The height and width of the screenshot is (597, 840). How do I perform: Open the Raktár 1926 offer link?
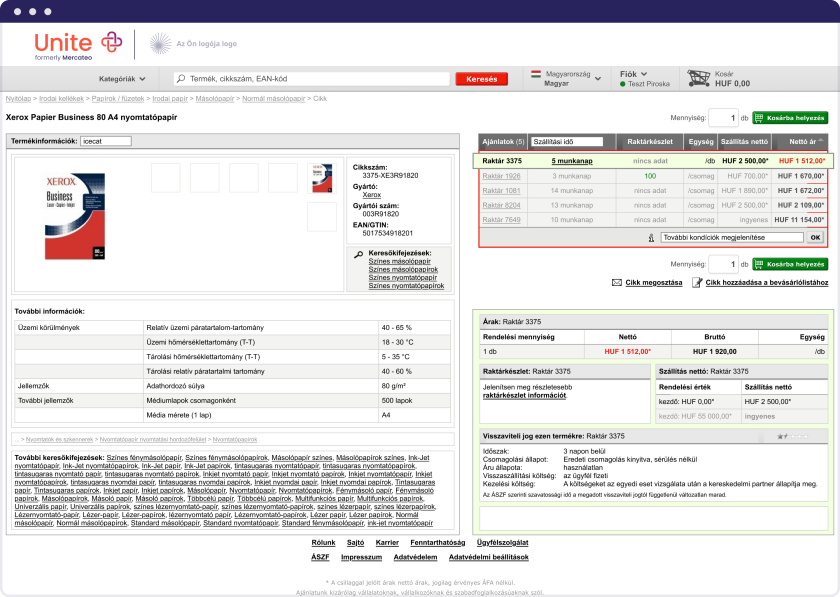coord(501,175)
